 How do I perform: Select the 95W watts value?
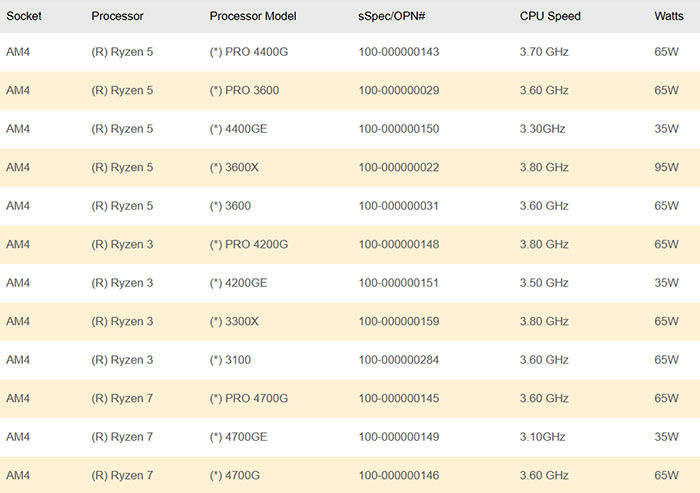(666, 167)
